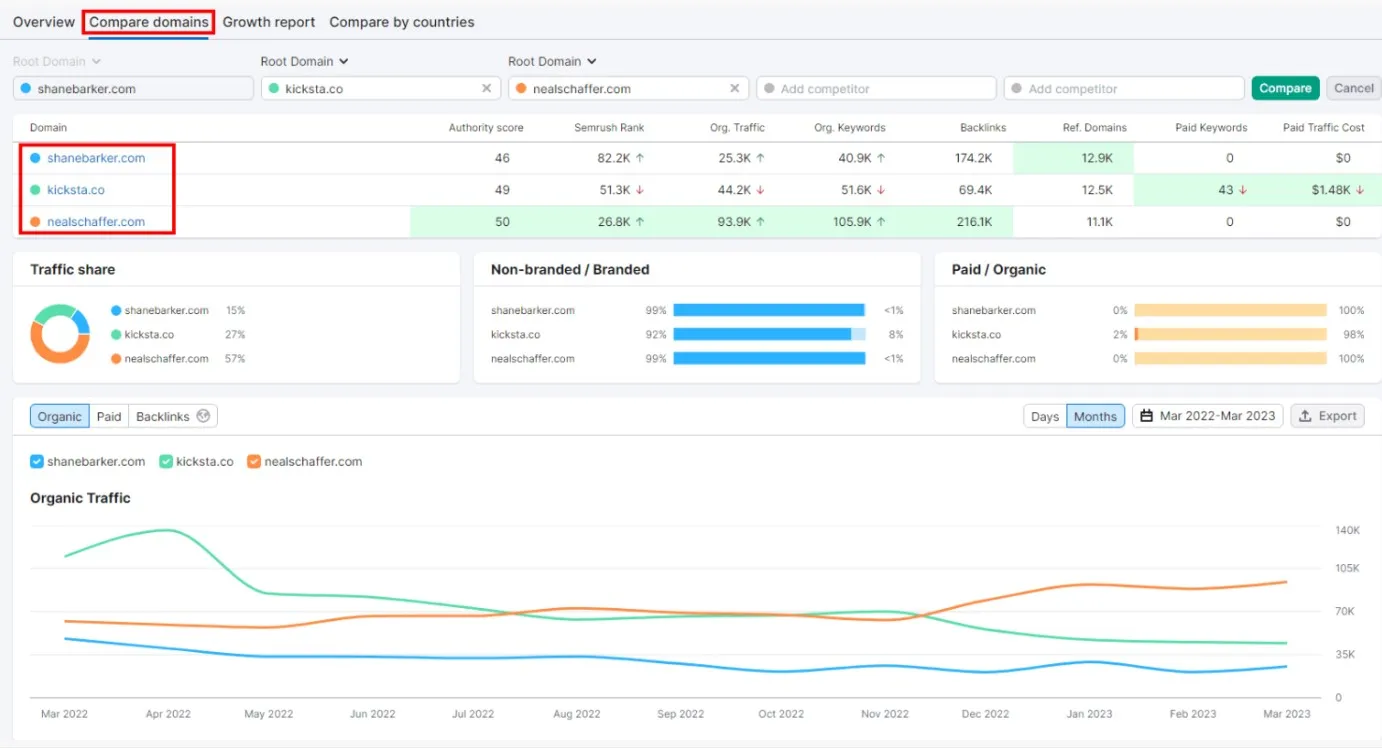Open shanebarker.com link in the table
Screen dimensions: 1382x748
tap(96, 158)
